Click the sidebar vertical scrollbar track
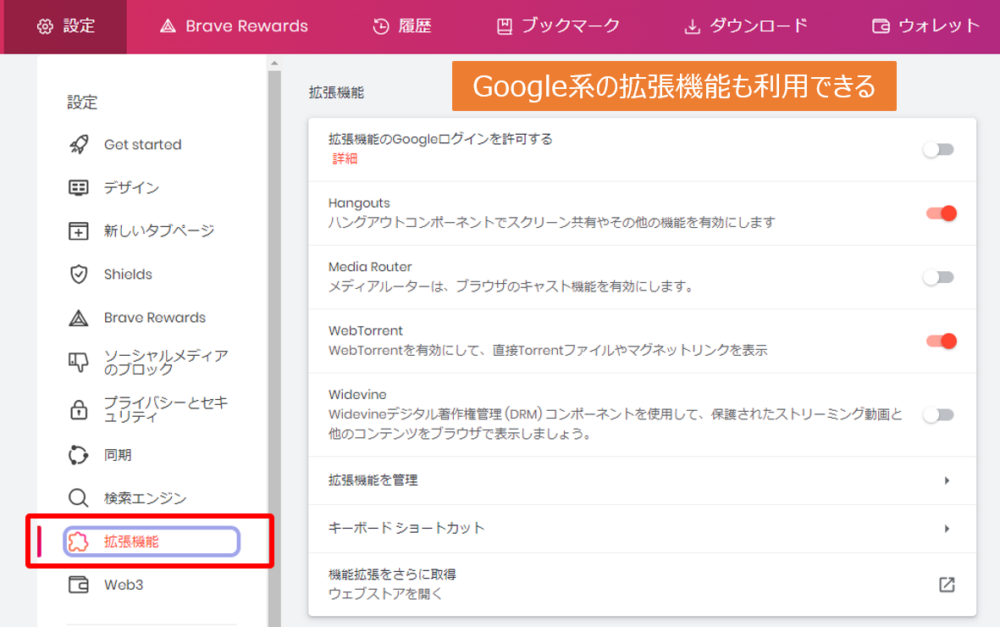Viewport: 1000px width, 627px height. point(274,348)
